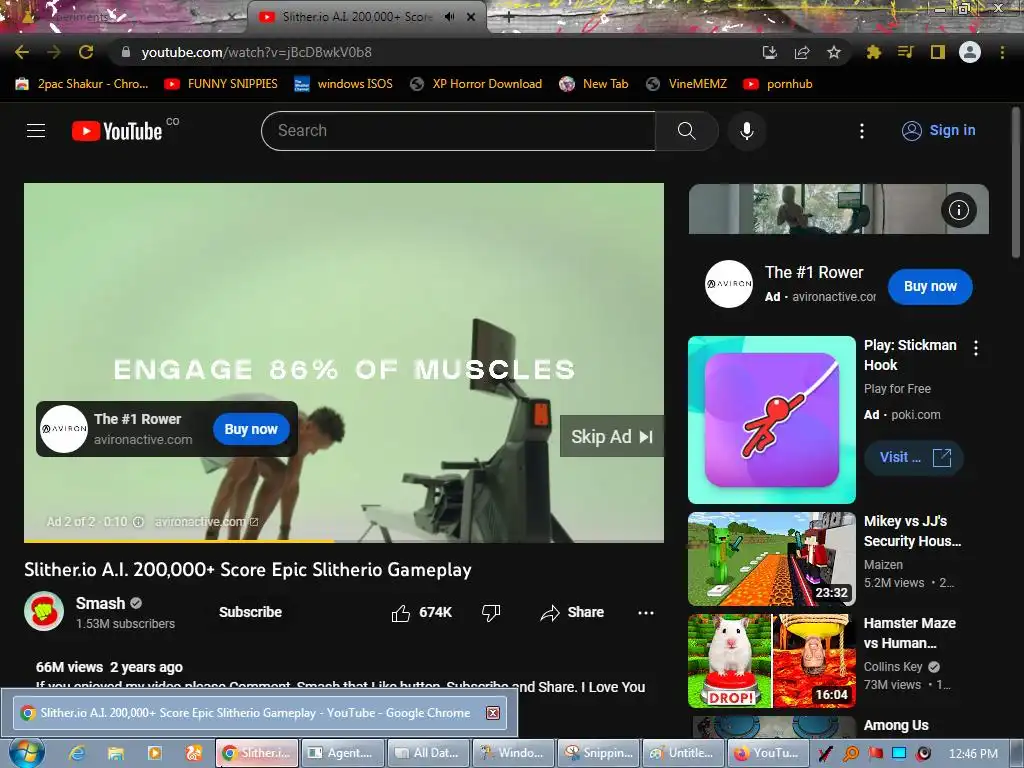Click the sidebar Aviron round logo
The height and width of the screenshot is (768, 1024).
point(729,284)
